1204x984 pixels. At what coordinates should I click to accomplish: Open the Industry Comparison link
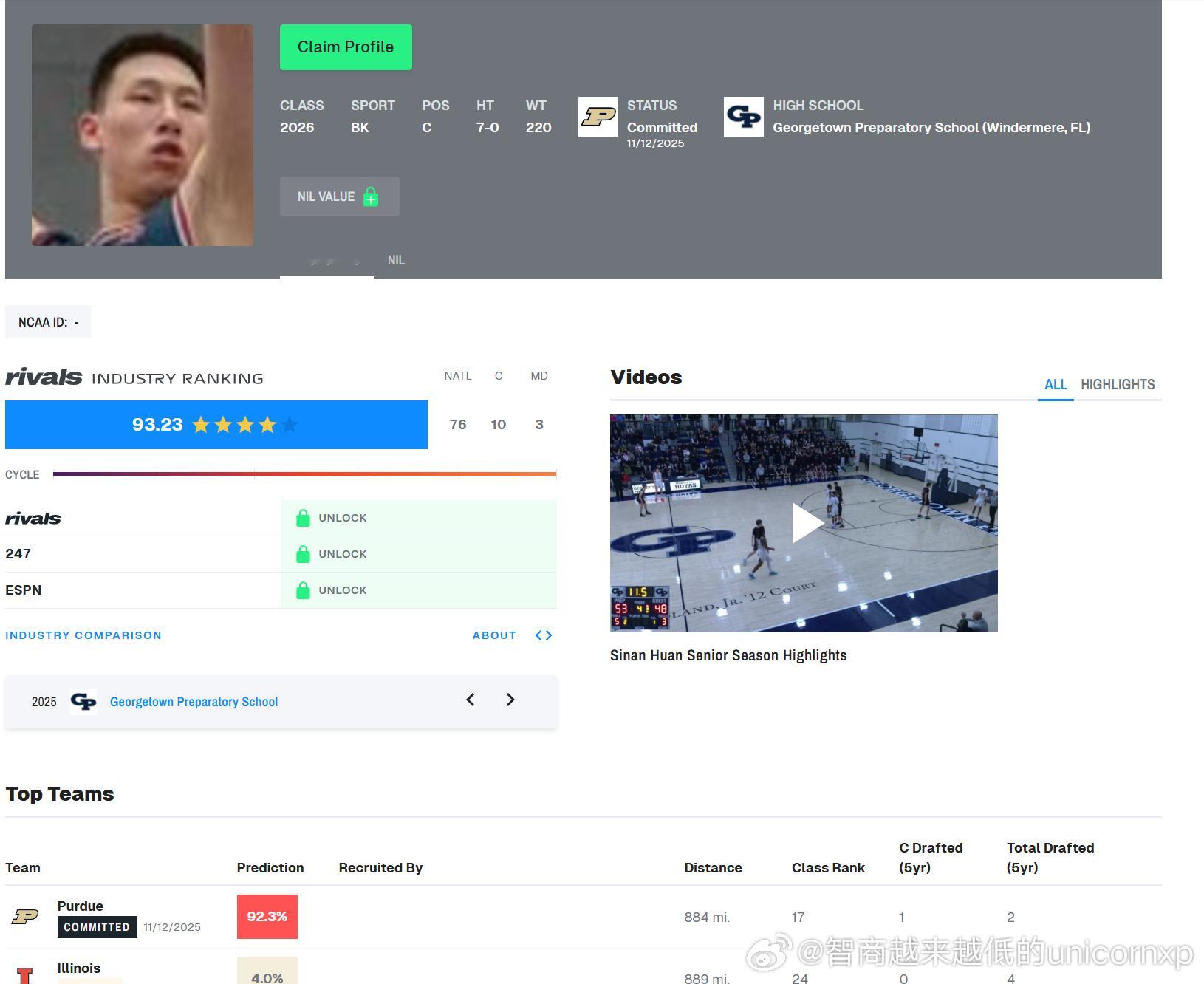[x=83, y=635]
